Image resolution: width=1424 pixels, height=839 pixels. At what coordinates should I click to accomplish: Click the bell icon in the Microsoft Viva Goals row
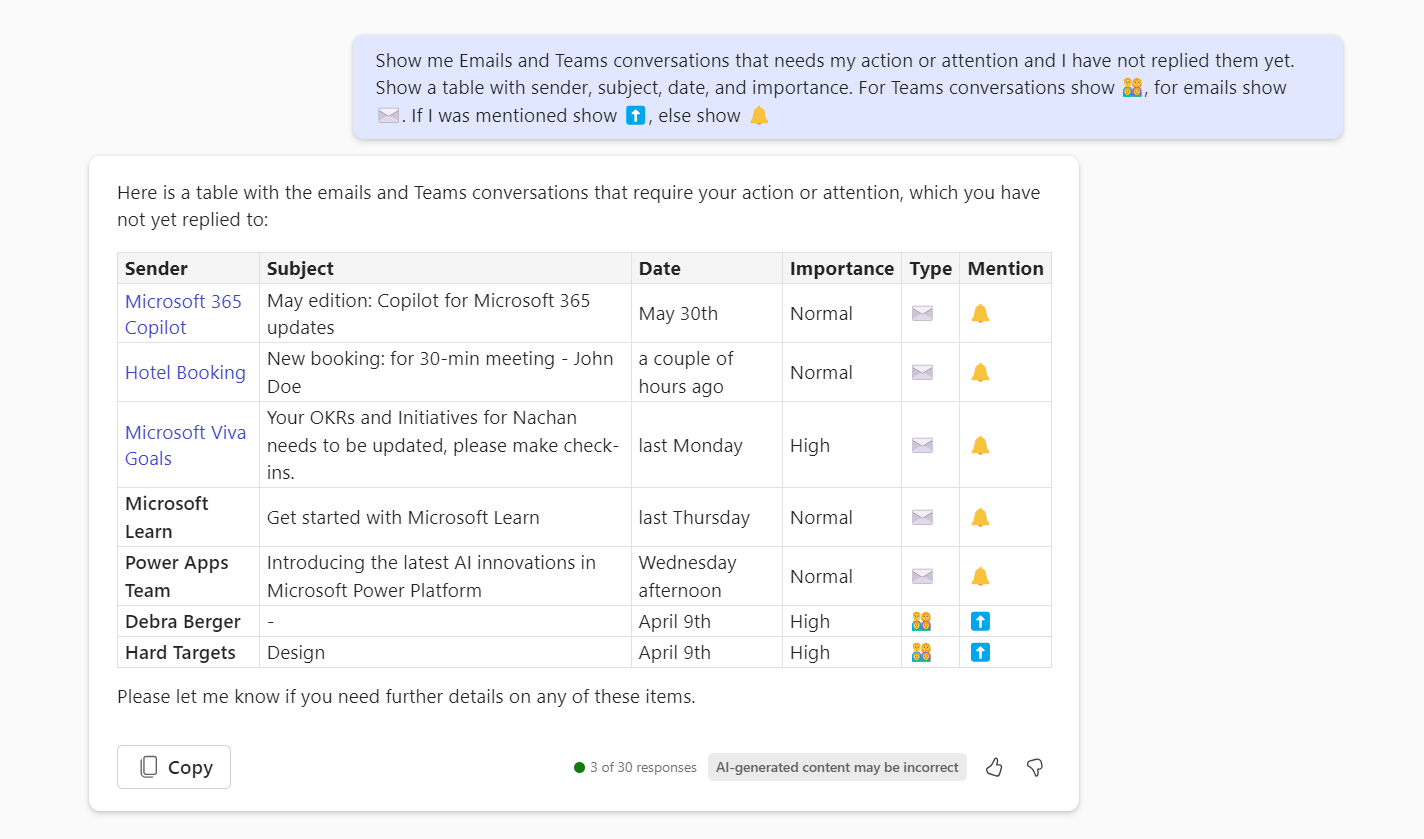pyautogui.click(x=980, y=446)
